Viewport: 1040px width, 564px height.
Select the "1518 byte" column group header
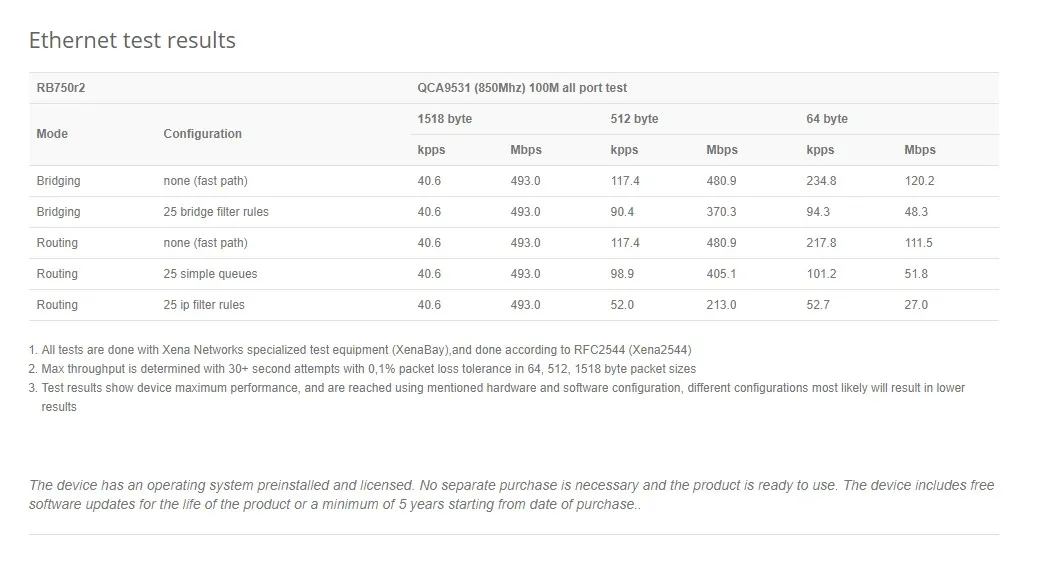point(445,119)
